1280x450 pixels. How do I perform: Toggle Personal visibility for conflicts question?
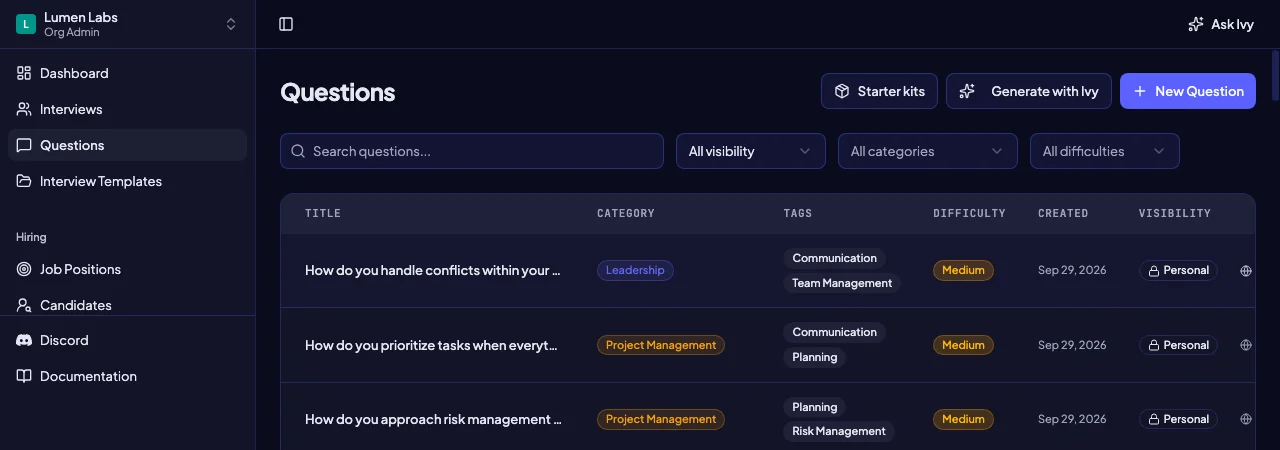point(1178,270)
